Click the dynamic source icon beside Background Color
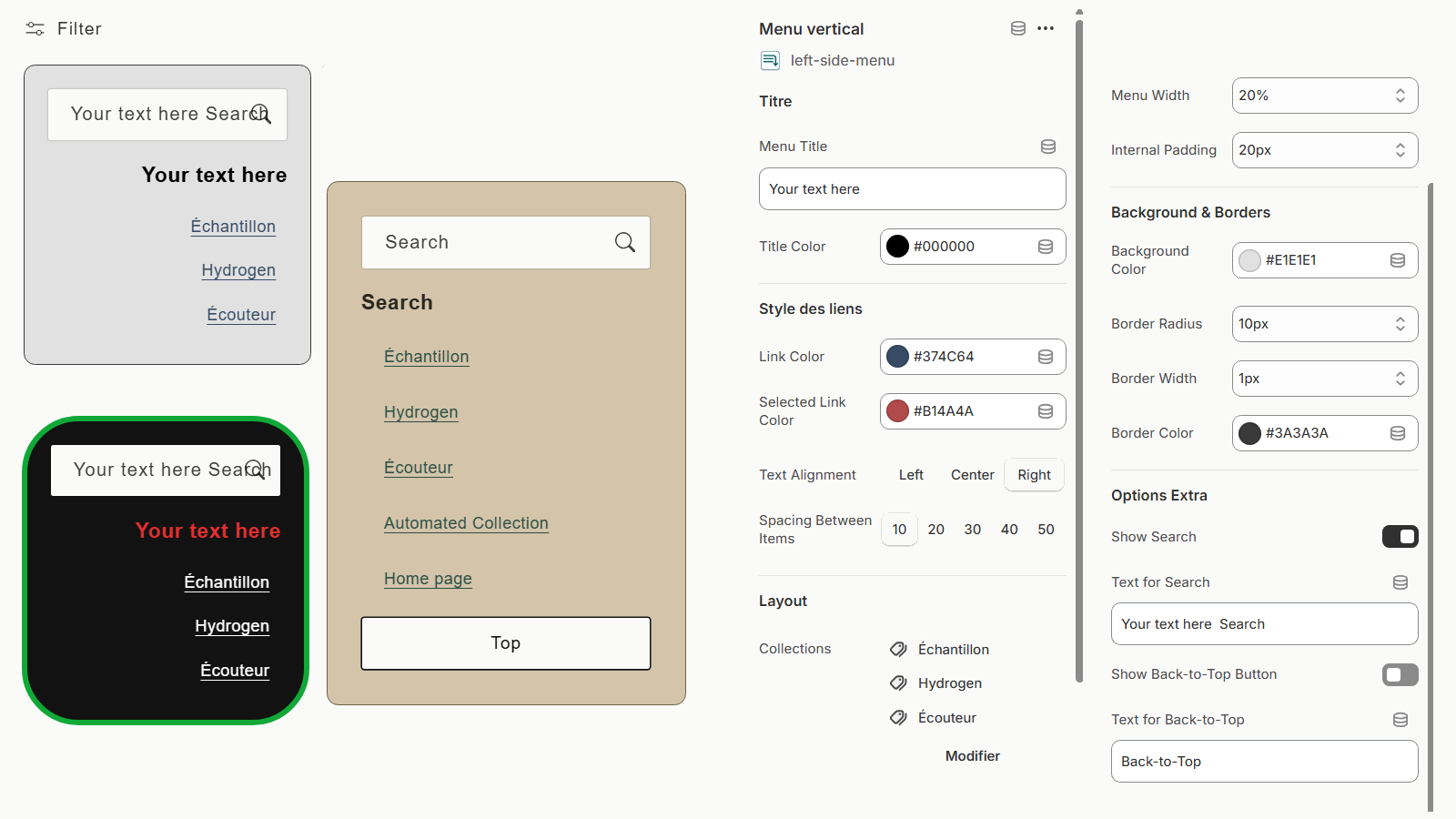 (1398, 260)
